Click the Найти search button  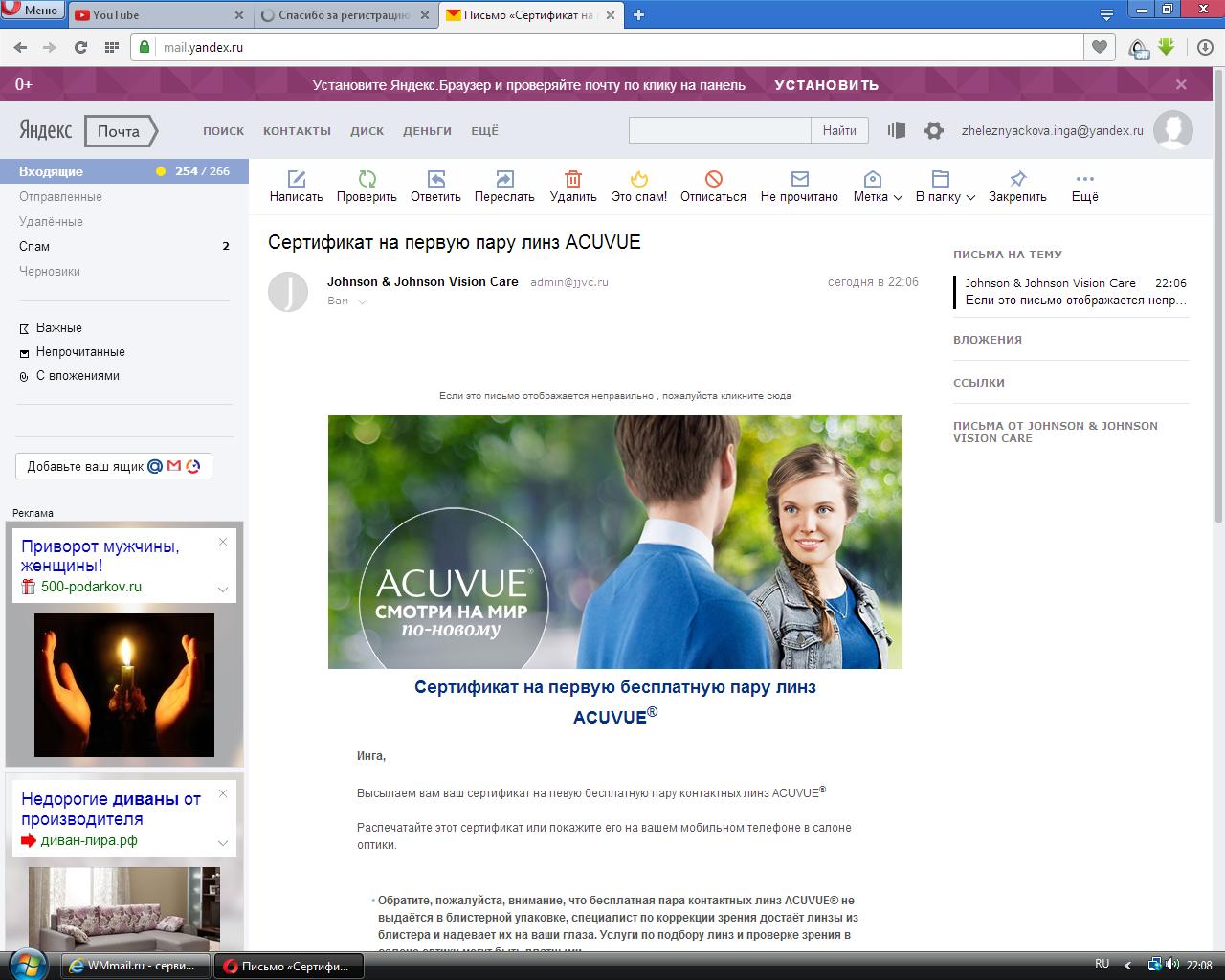click(x=839, y=130)
